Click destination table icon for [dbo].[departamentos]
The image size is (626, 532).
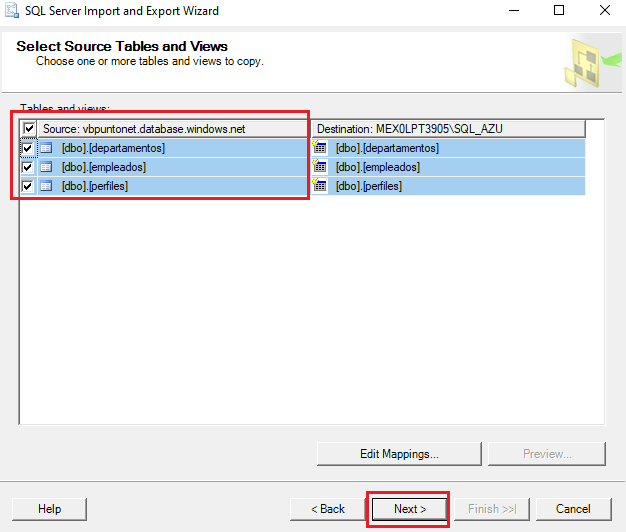click(x=319, y=147)
